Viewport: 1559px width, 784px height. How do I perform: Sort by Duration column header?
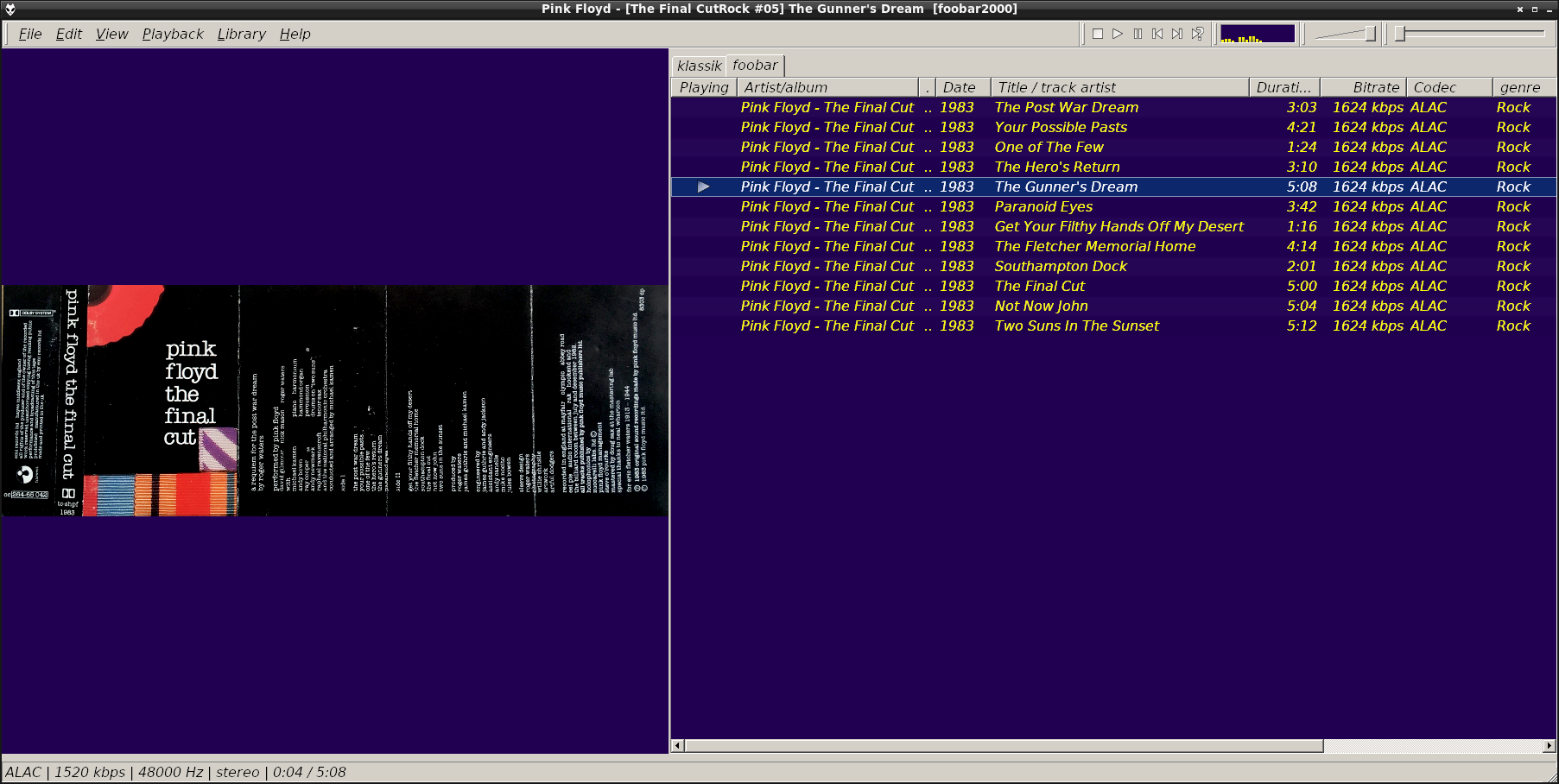(x=1284, y=87)
